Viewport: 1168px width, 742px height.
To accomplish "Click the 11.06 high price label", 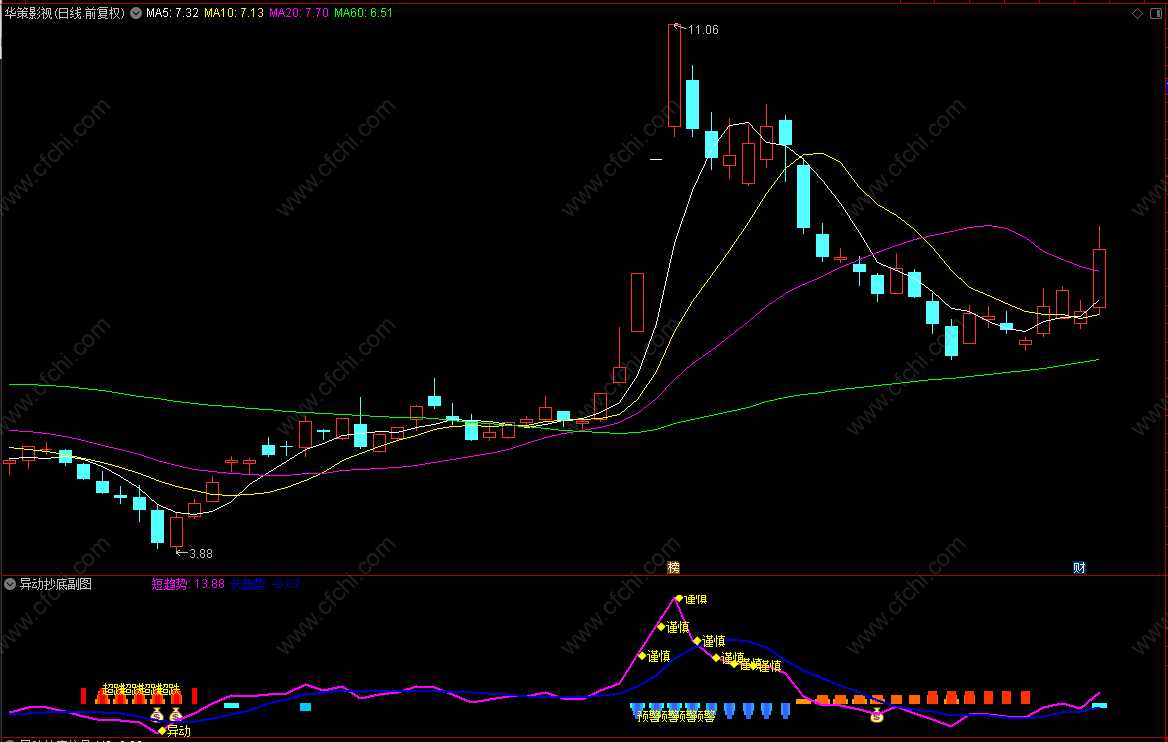I will coord(703,30).
